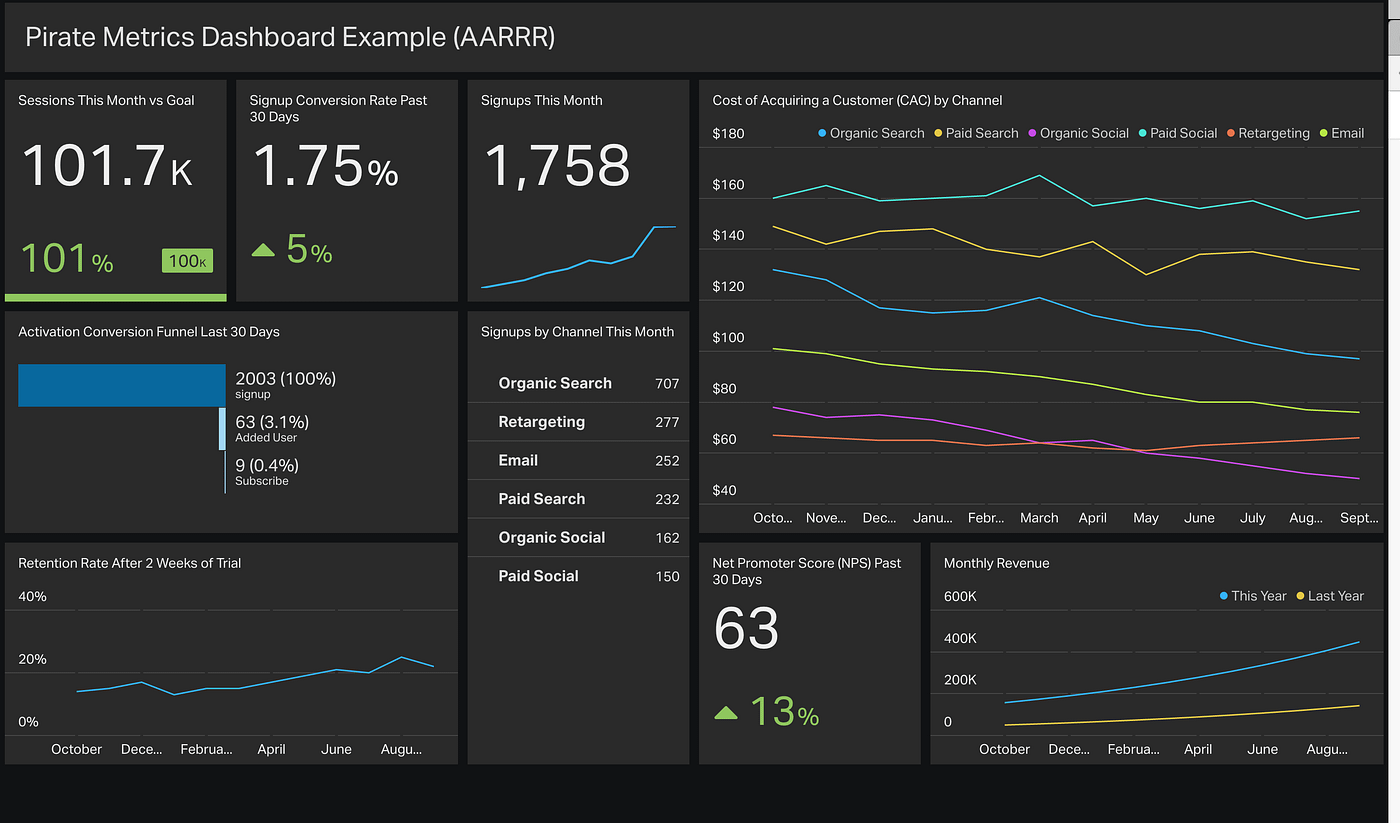
Task: Click the Added User funnel segment
Action: 223,429
